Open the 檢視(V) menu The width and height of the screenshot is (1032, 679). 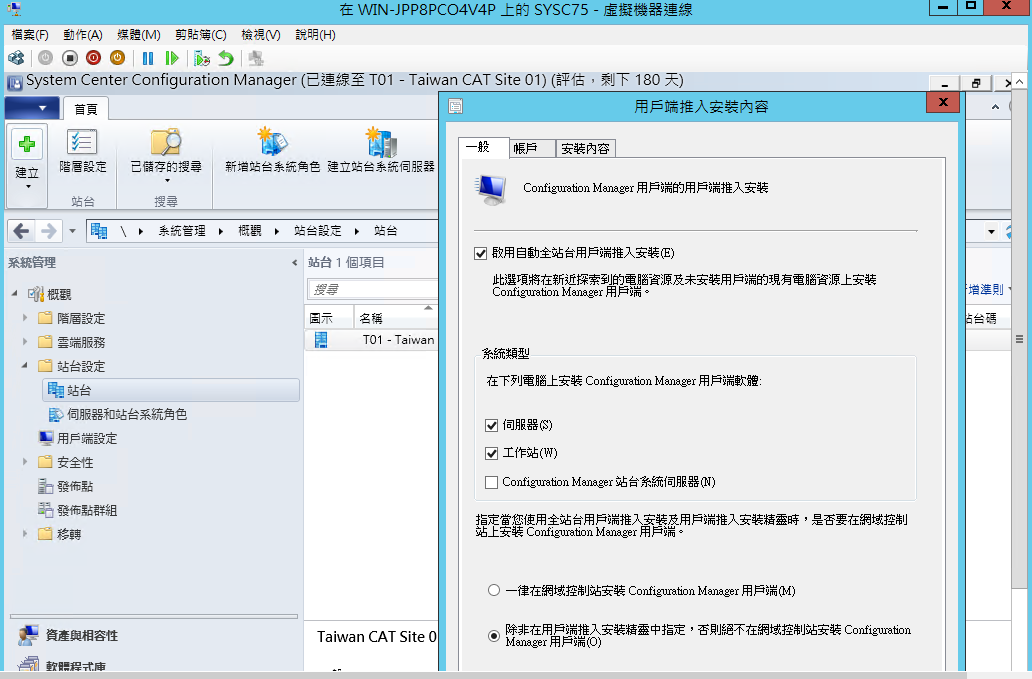pos(261,35)
